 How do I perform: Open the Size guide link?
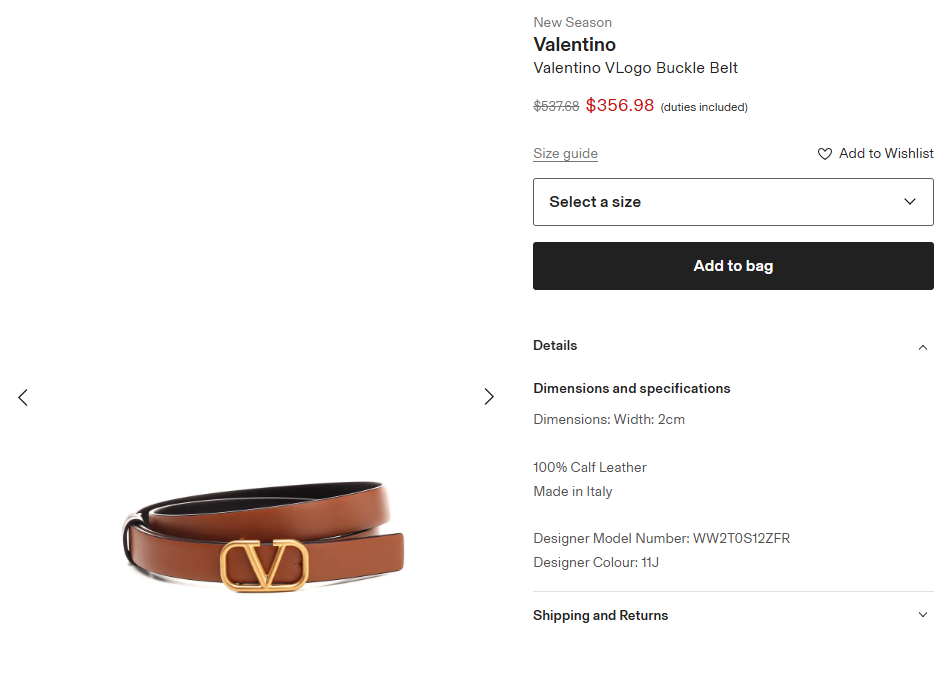pyautogui.click(x=565, y=154)
